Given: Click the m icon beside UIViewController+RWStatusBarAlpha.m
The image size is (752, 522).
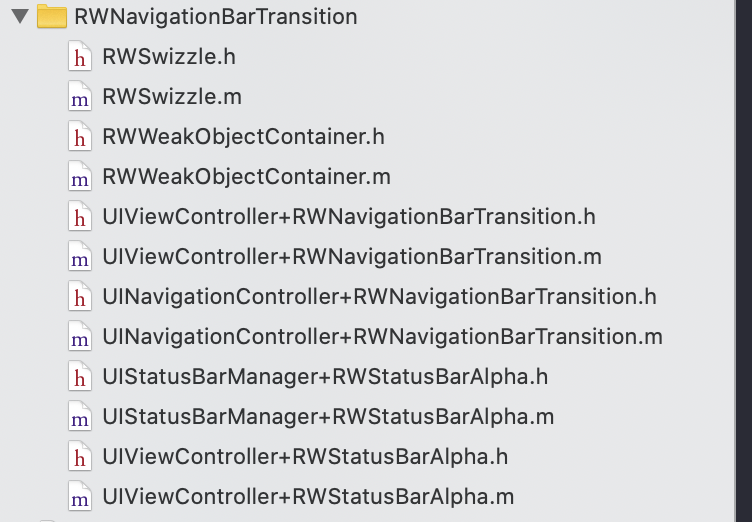Looking at the screenshot, I should pos(78,497).
